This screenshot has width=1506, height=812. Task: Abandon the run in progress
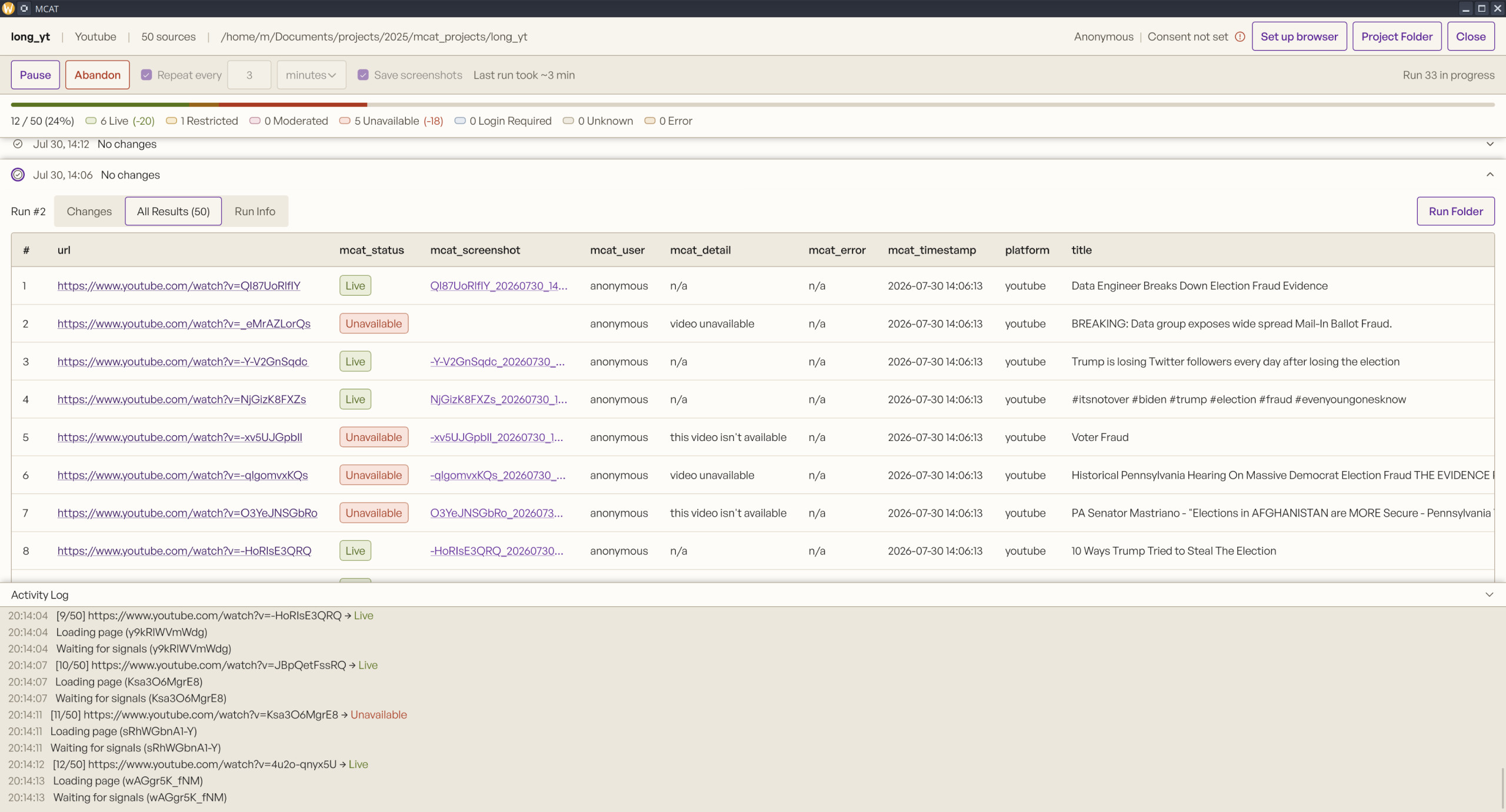coord(98,75)
